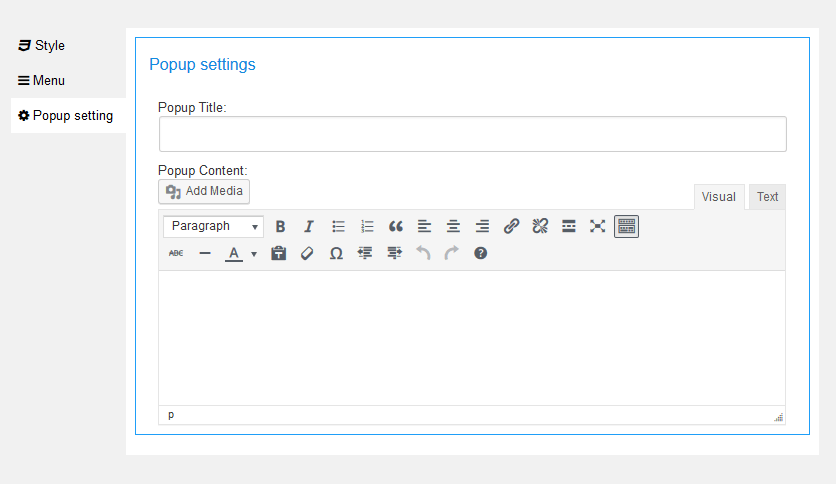Screen dimensions: 836x484
Task: Decrease indent of paragraph
Action: click(365, 253)
